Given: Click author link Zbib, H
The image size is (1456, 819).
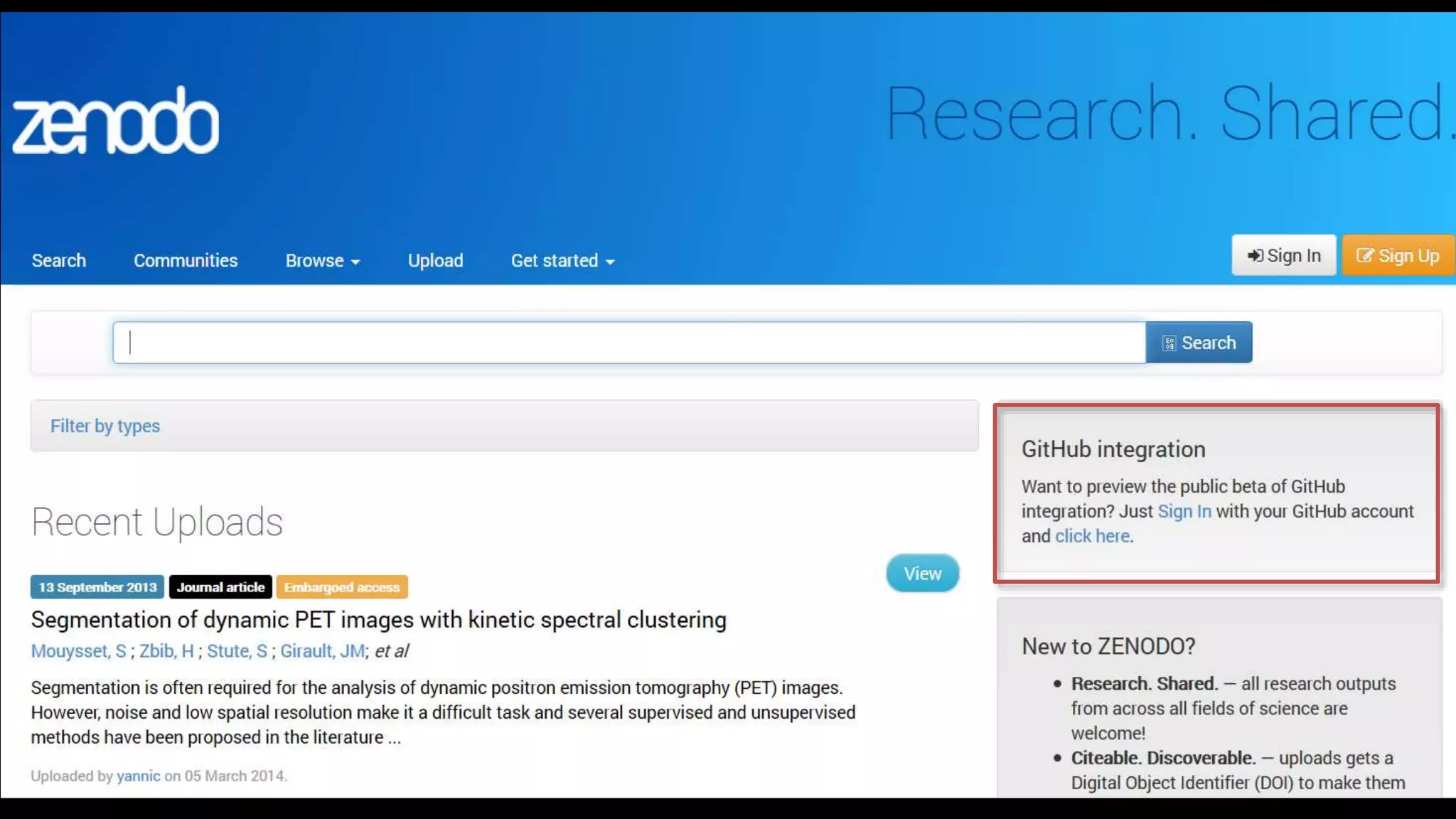Looking at the screenshot, I should click(x=166, y=651).
